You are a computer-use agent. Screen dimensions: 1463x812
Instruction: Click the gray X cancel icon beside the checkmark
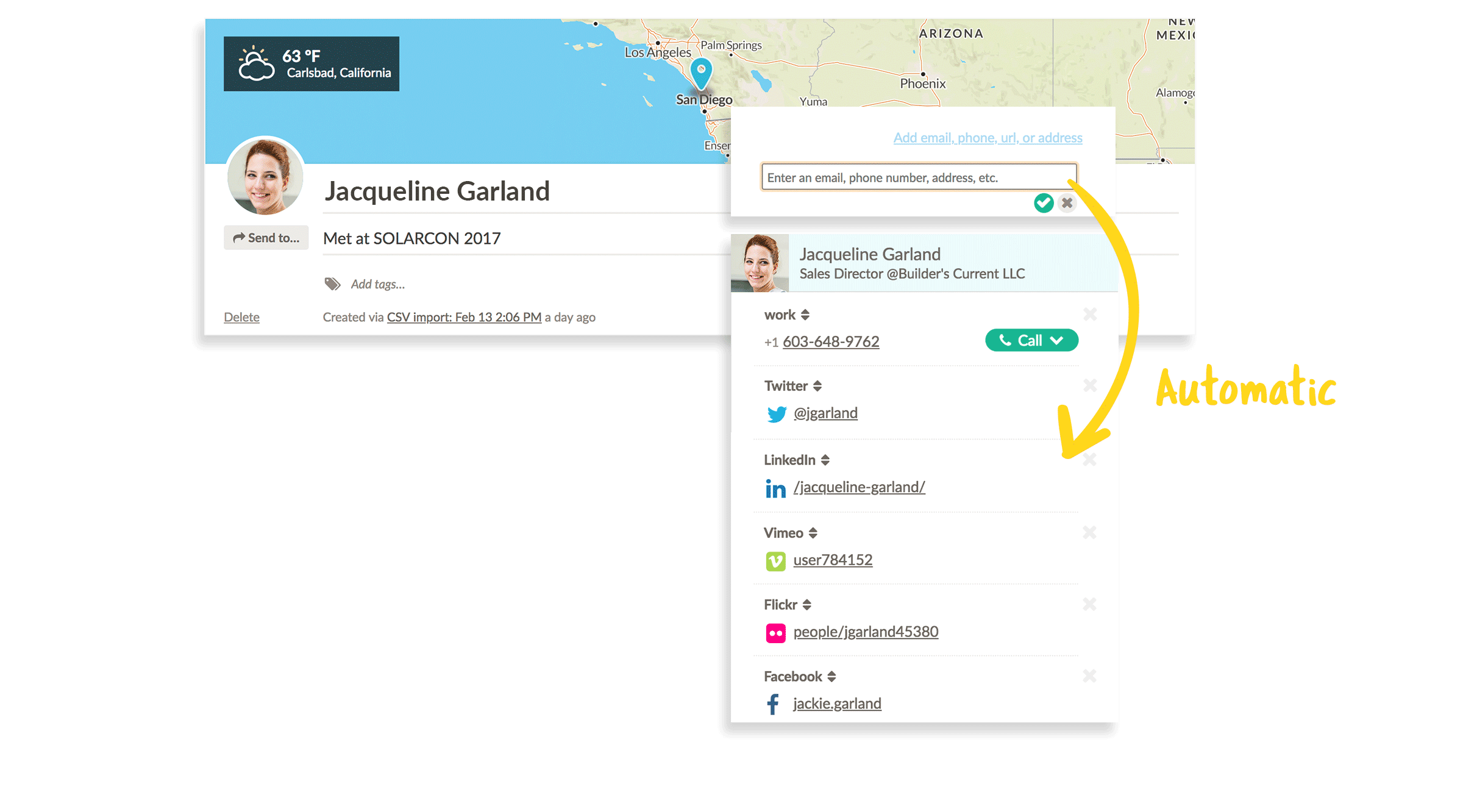(x=1067, y=203)
